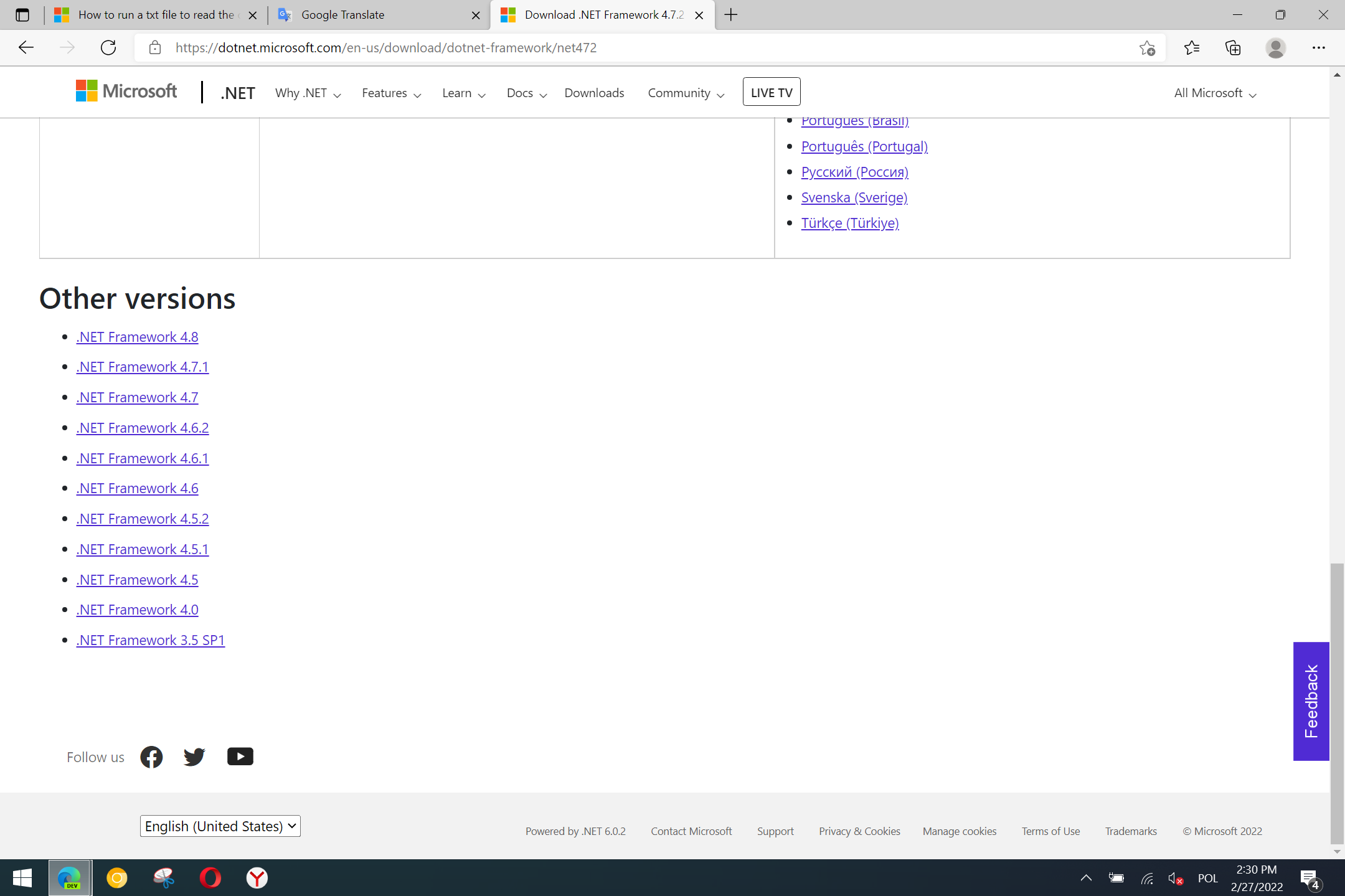Open the Twitter follow icon
1345x896 pixels.
coord(194,757)
